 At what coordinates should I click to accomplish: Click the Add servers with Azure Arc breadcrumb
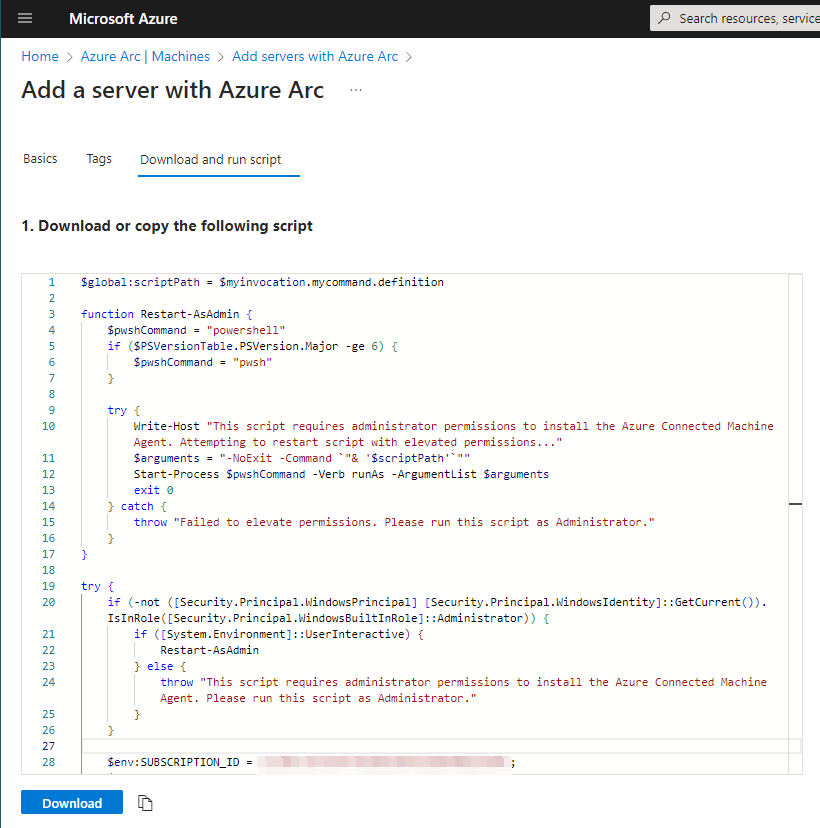point(315,56)
